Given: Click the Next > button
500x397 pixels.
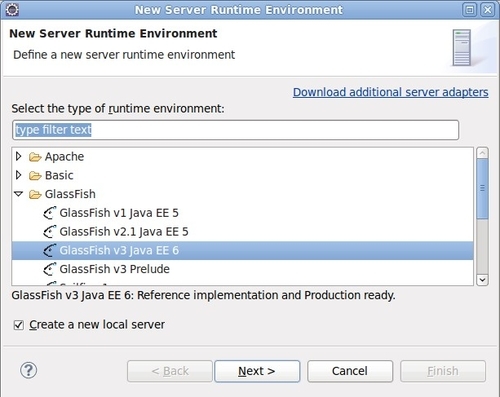Looking at the screenshot, I should (x=257, y=371).
